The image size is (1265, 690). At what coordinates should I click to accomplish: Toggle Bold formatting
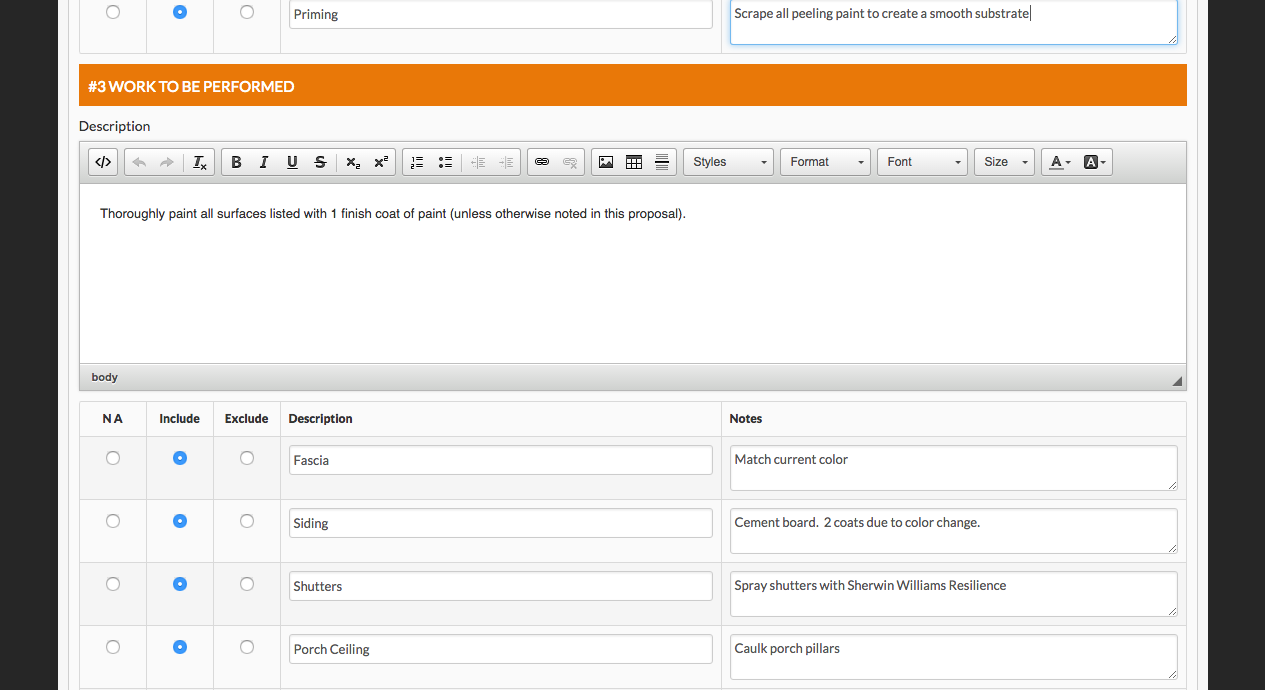point(236,162)
